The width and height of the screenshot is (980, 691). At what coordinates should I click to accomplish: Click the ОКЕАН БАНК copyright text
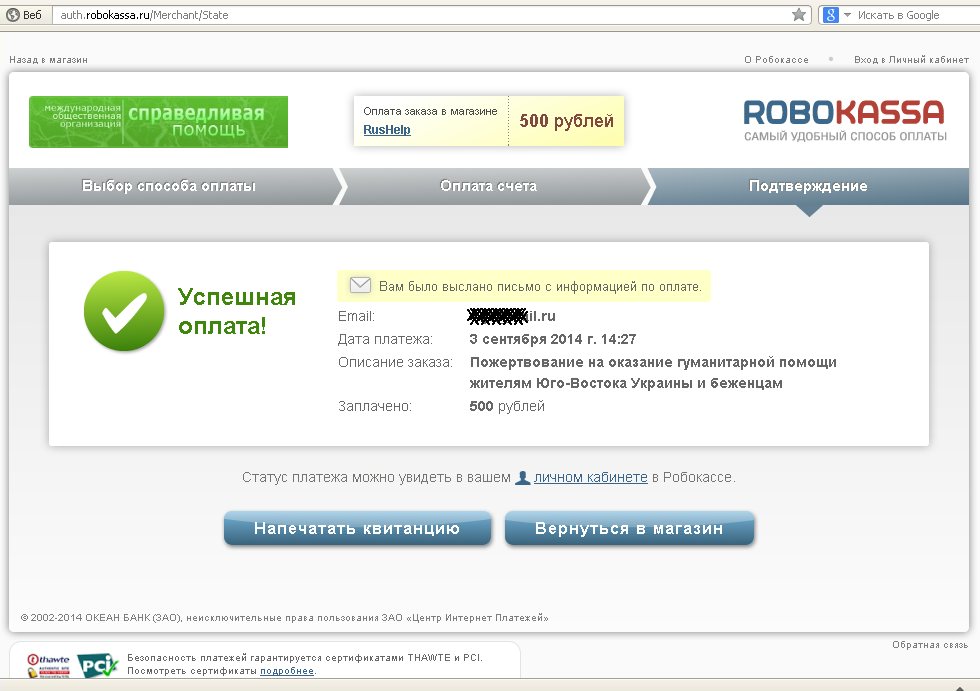284,617
